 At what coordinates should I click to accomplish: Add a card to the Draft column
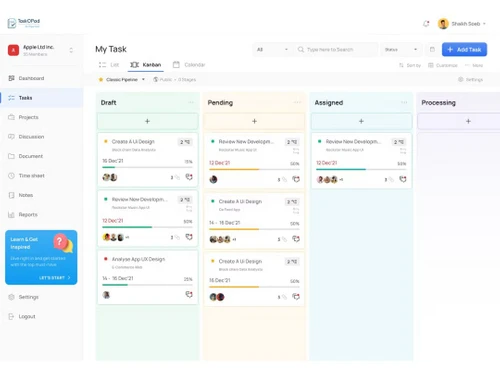coord(147,121)
